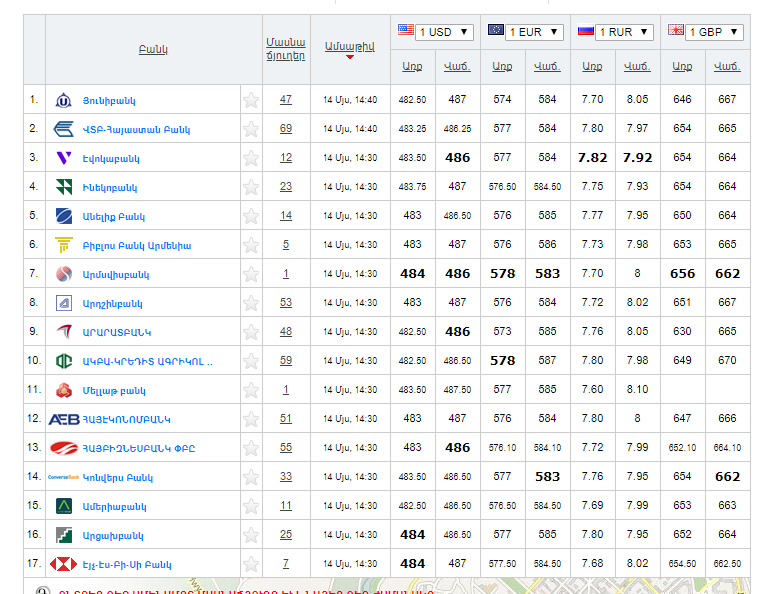The image size is (761, 594).
Task: Click the ACBA-Credit Agricole logo icon
Action: click(x=64, y=361)
